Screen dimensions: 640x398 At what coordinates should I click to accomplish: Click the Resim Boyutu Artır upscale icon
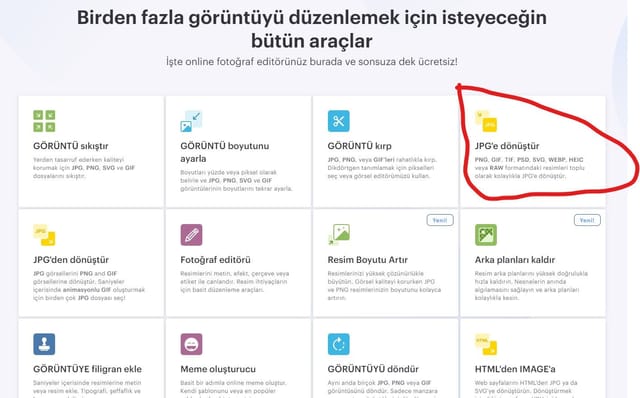tap(339, 235)
